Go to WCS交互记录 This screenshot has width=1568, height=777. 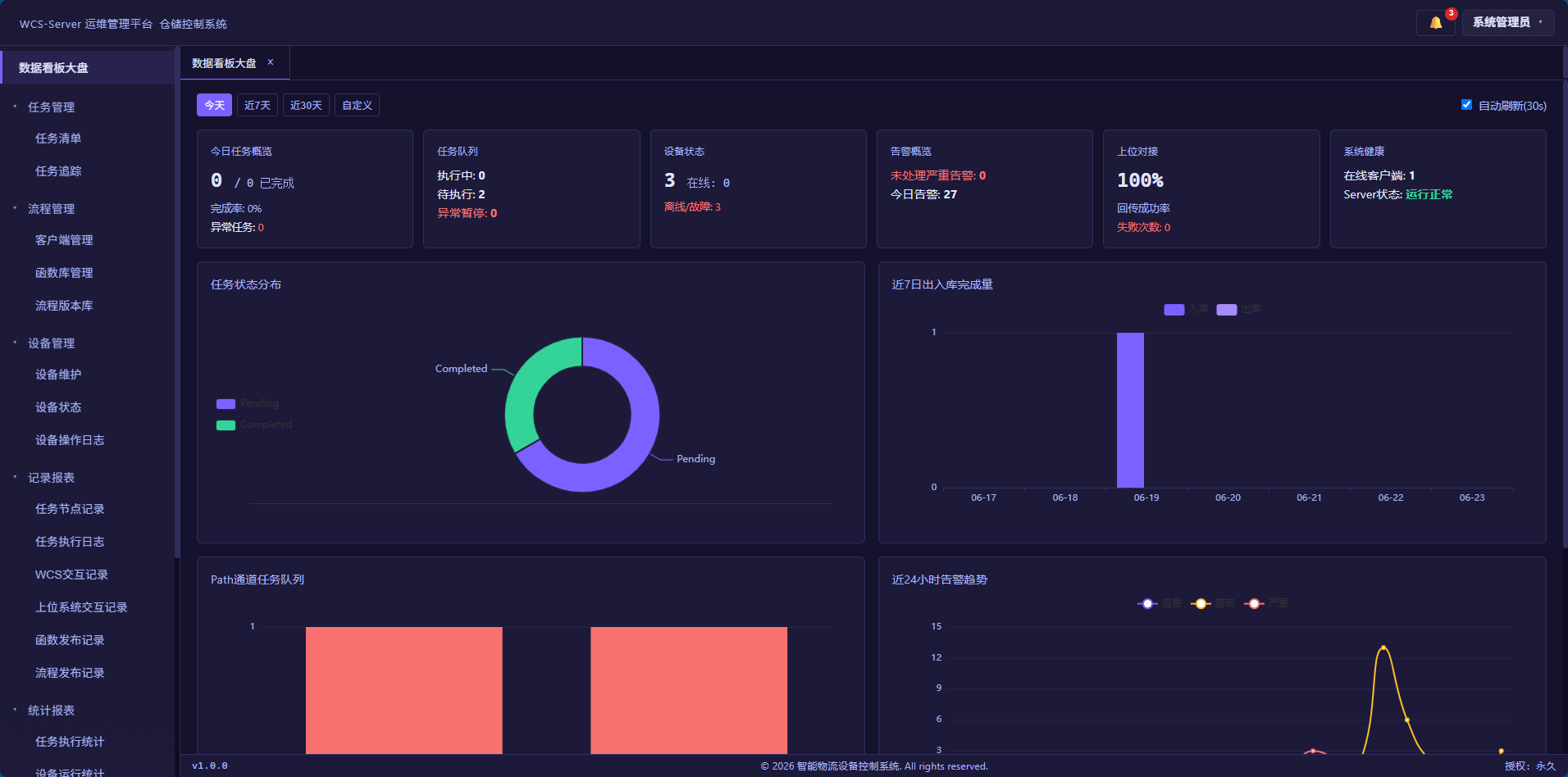pyautogui.click(x=71, y=575)
